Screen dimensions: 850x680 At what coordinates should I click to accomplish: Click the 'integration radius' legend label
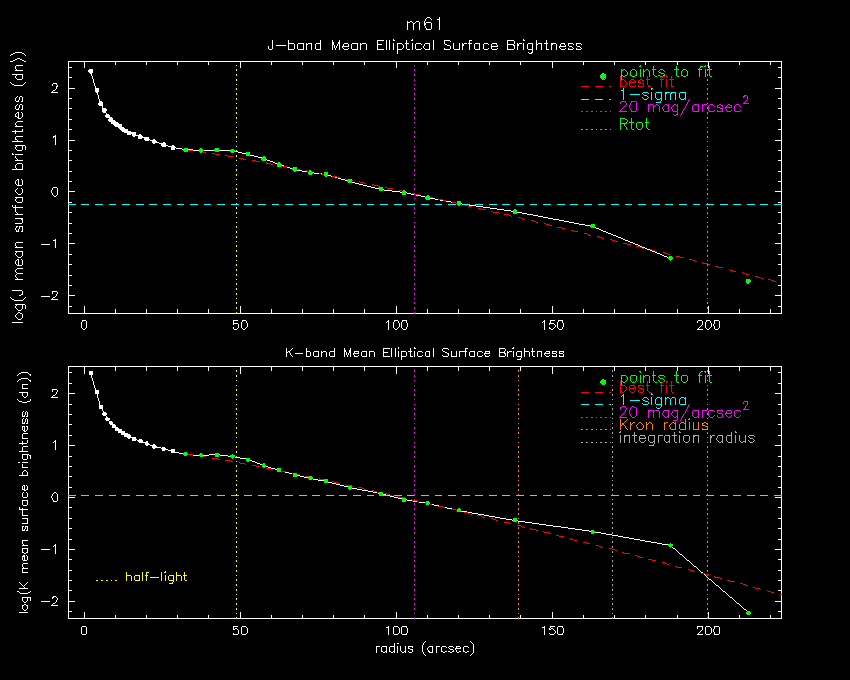pos(686,438)
